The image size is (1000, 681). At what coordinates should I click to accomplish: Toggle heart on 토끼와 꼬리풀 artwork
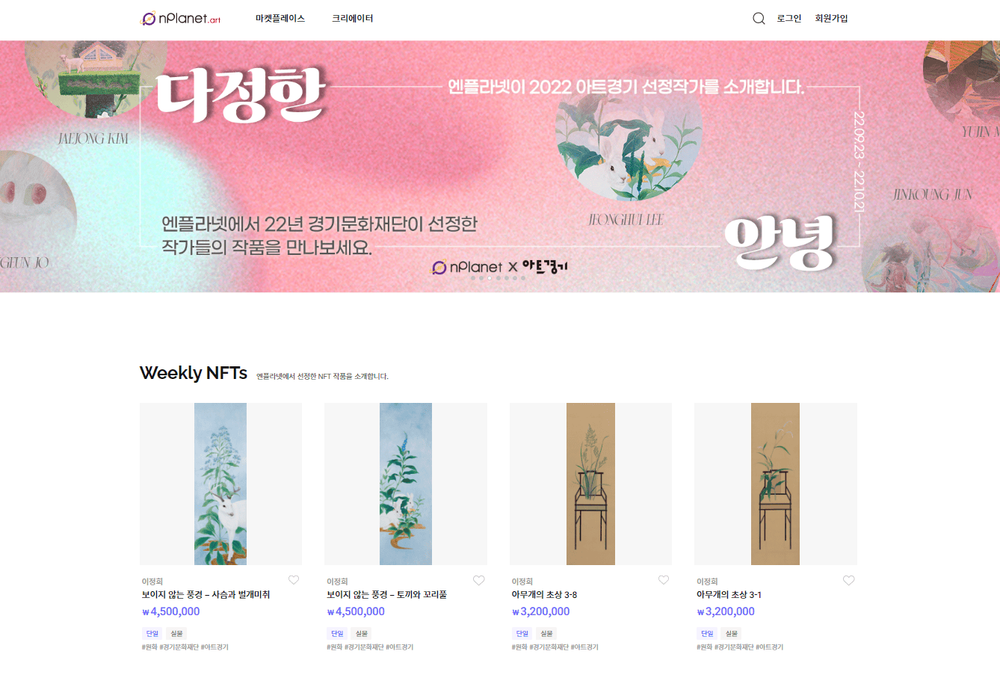coord(478,580)
